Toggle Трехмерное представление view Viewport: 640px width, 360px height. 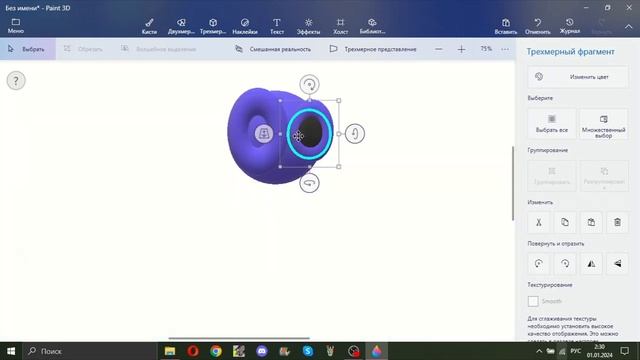[x=373, y=49]
